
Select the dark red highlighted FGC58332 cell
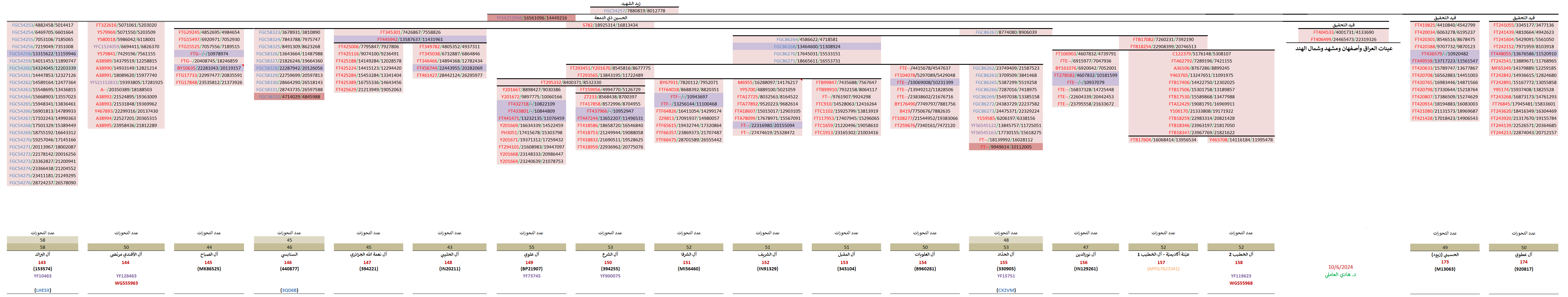click(289, 96)
